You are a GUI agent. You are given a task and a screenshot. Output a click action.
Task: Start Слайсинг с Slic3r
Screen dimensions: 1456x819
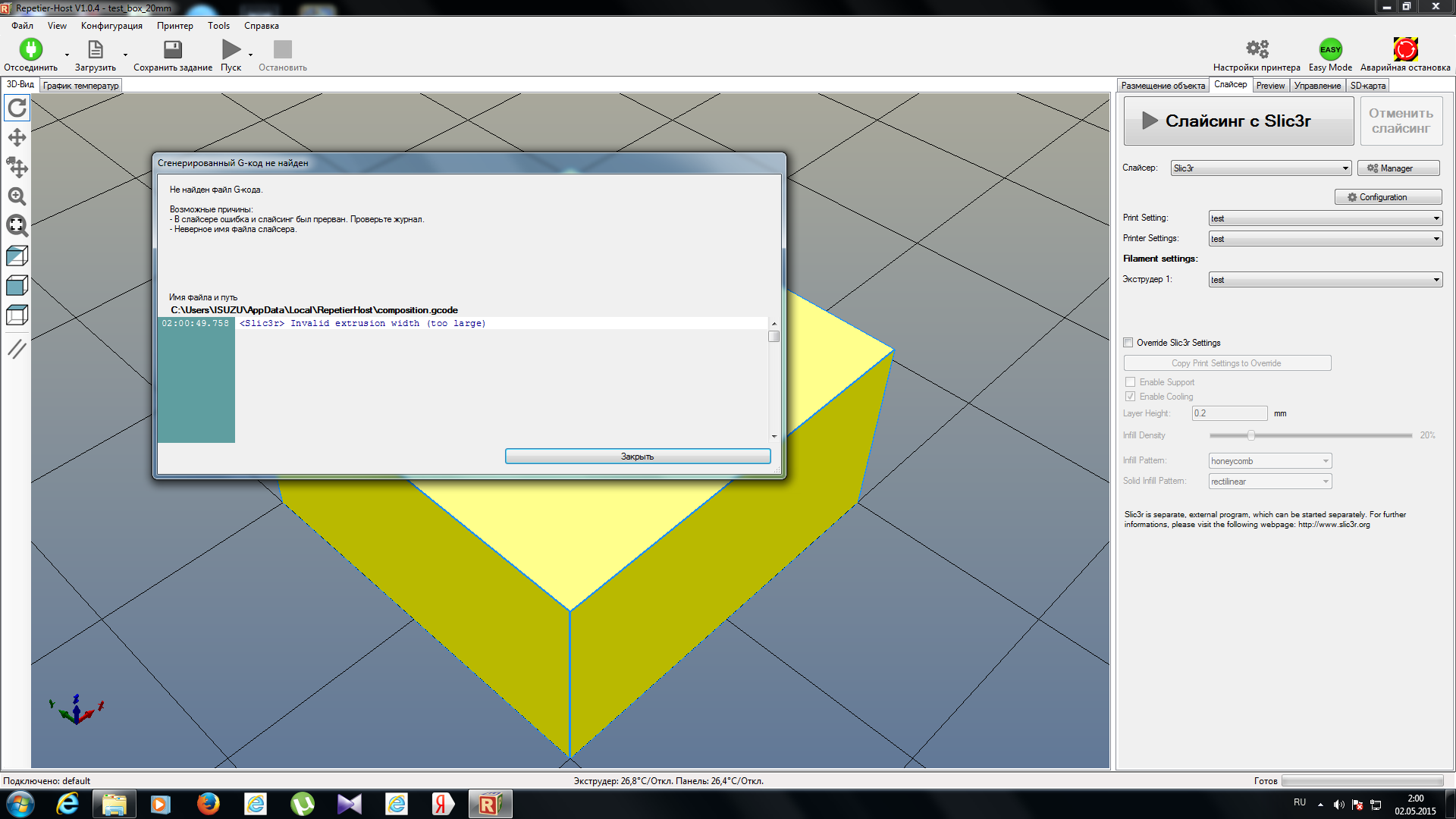point(1238,121)
